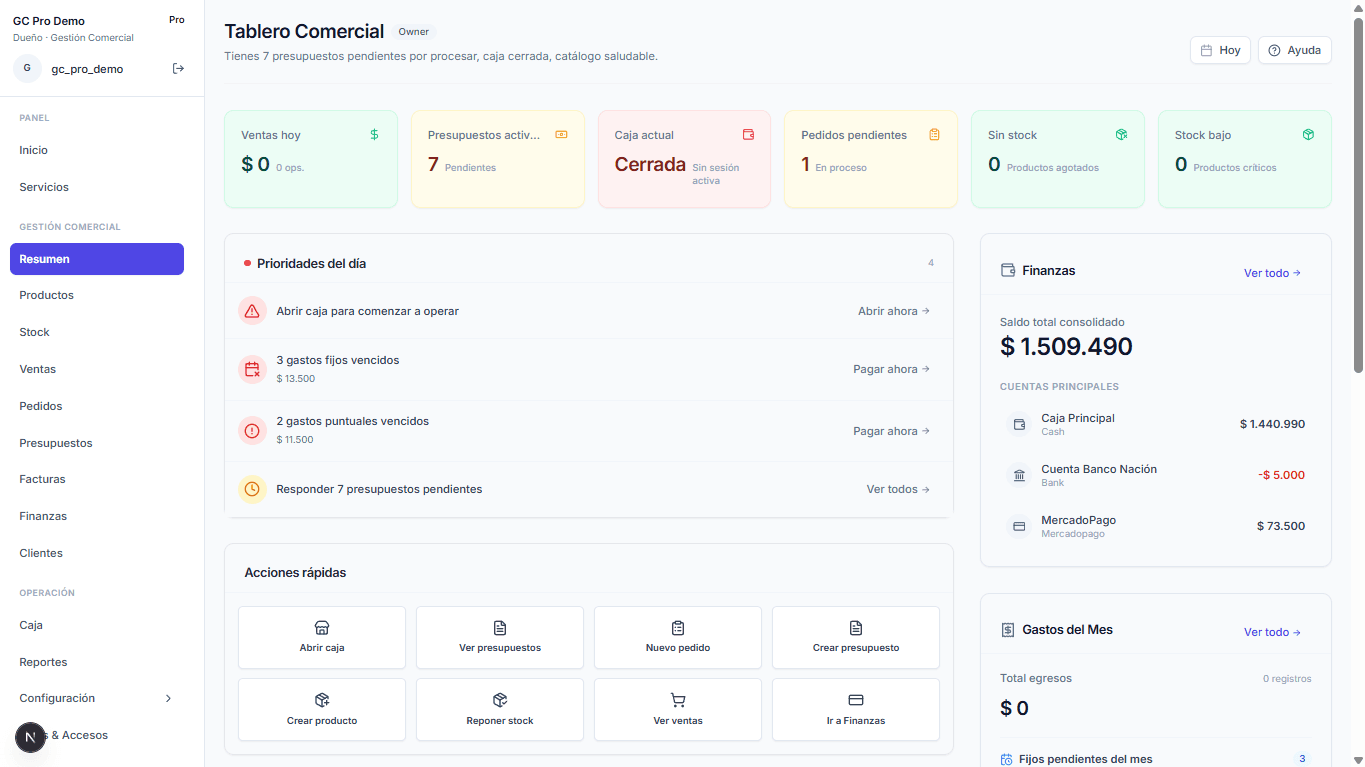The height and width of the screenshot is (767, 1365).
Task: Click the clock icon beside presupuestos pendientes
Action: coord(252,489)
